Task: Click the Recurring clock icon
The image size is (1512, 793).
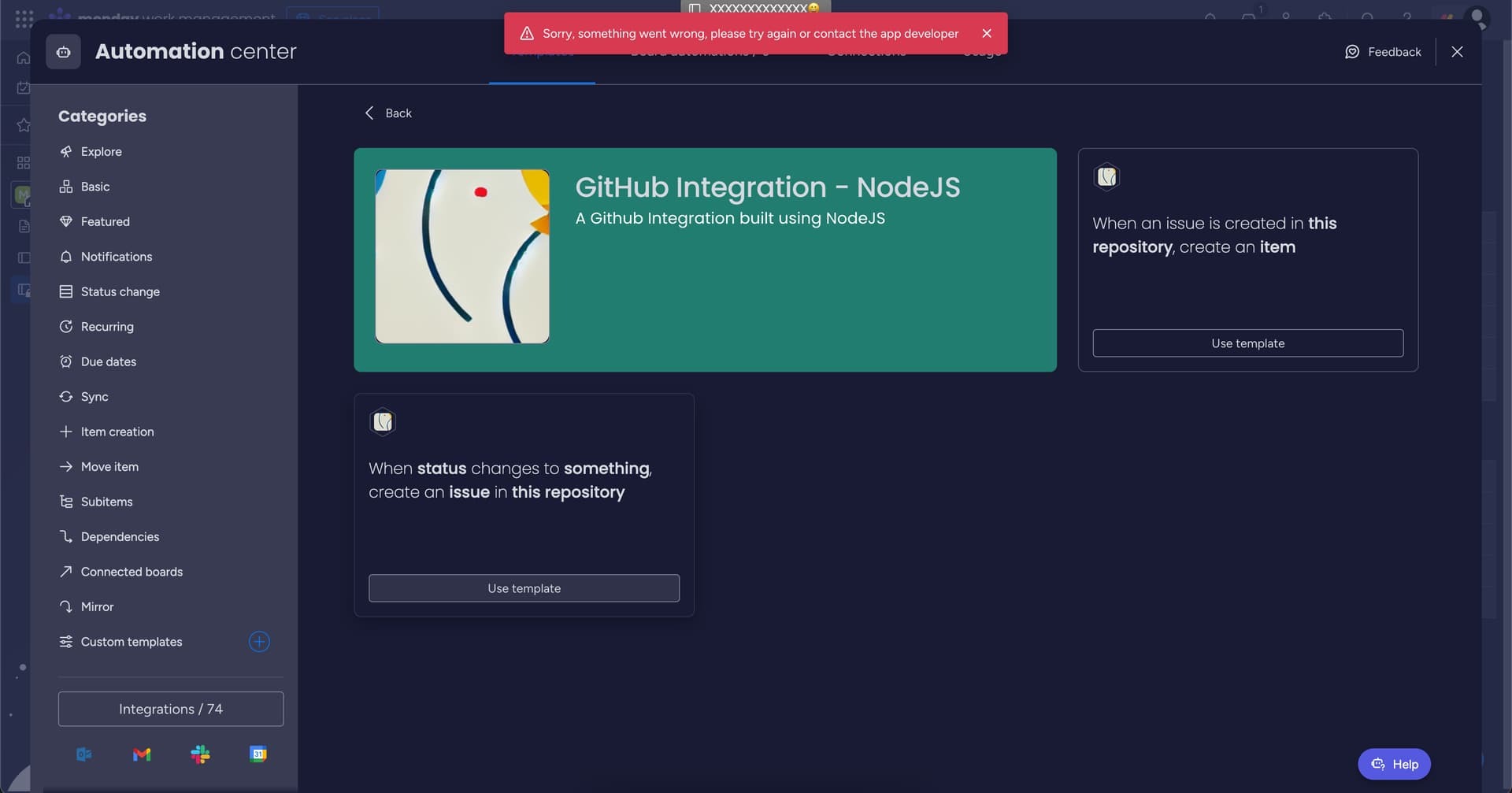Action: pyautogui.click(x=66, y=327)
